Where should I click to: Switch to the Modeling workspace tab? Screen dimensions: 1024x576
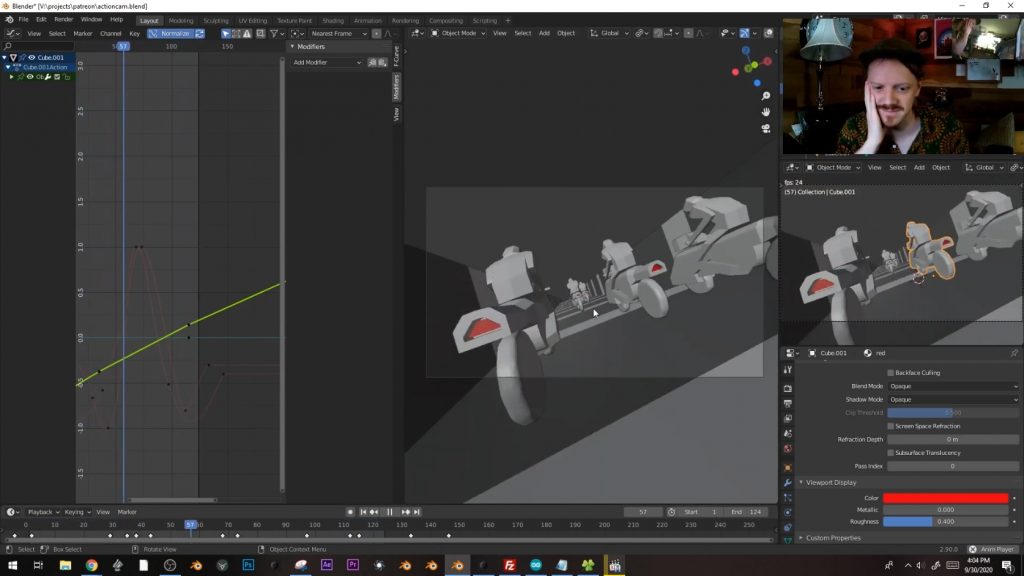click(x=181, y=21)
